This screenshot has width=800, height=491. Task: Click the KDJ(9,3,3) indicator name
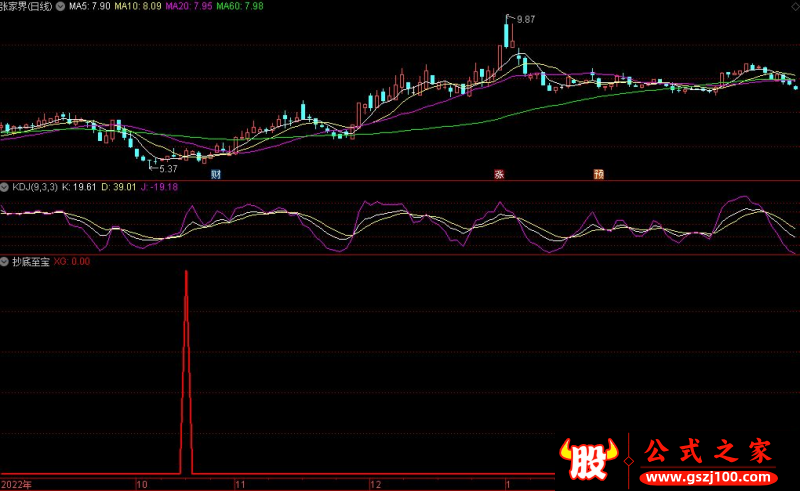34,187
